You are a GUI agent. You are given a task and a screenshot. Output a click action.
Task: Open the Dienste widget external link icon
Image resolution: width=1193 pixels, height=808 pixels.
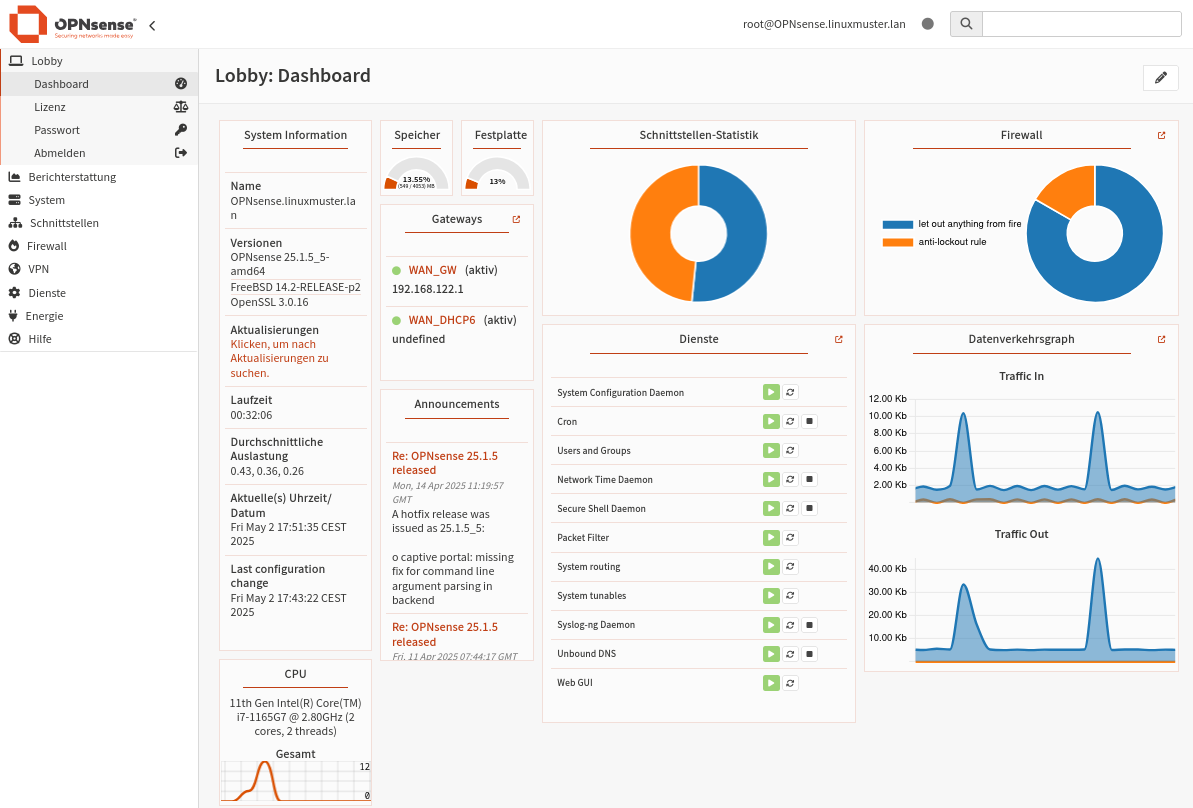[838, 339]
